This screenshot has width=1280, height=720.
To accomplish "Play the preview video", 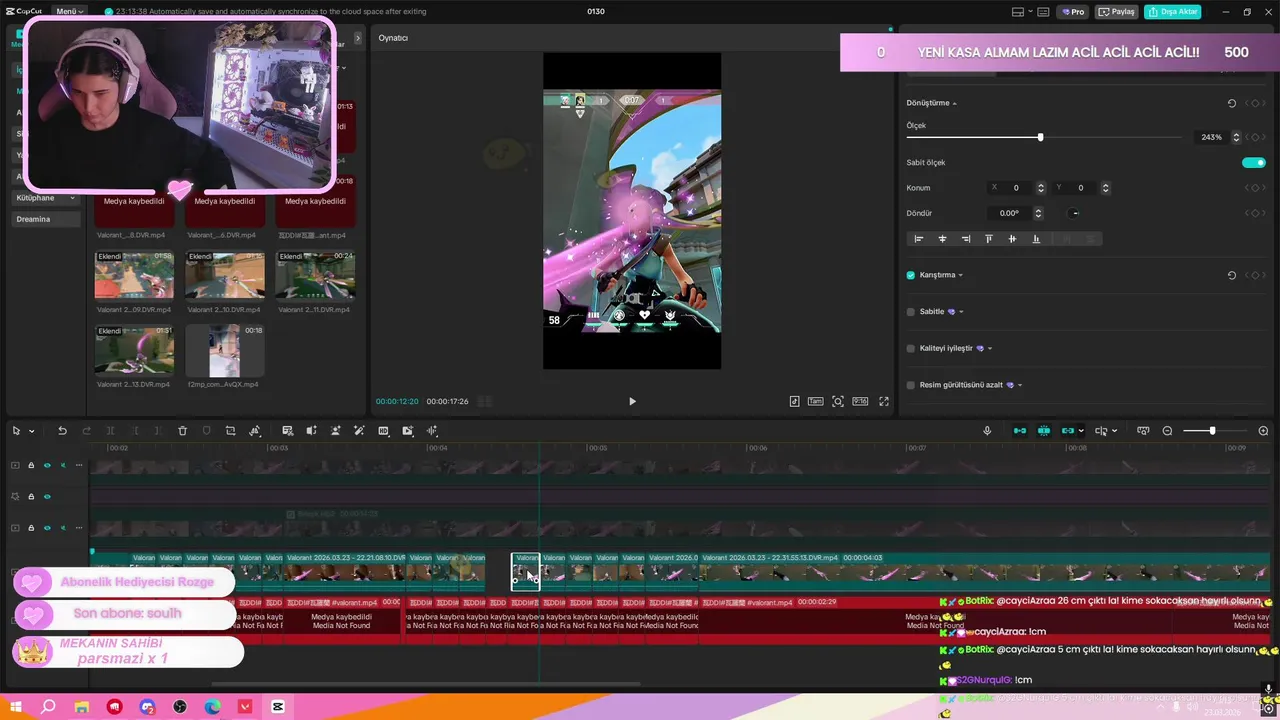I will (x=632, y=401).
